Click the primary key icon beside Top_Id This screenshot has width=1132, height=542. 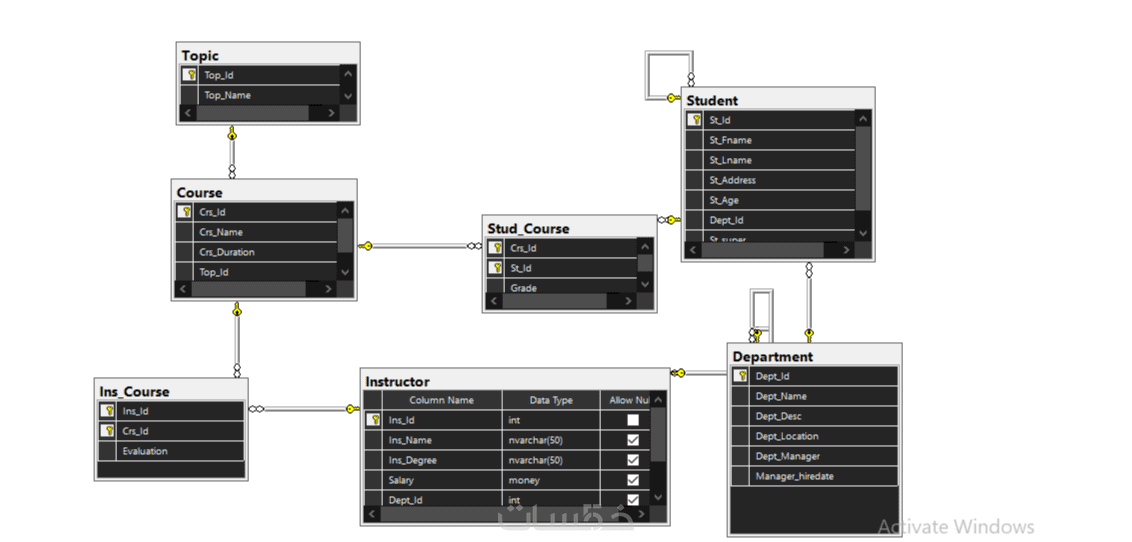pyautogui.click(x=190, y=74)
